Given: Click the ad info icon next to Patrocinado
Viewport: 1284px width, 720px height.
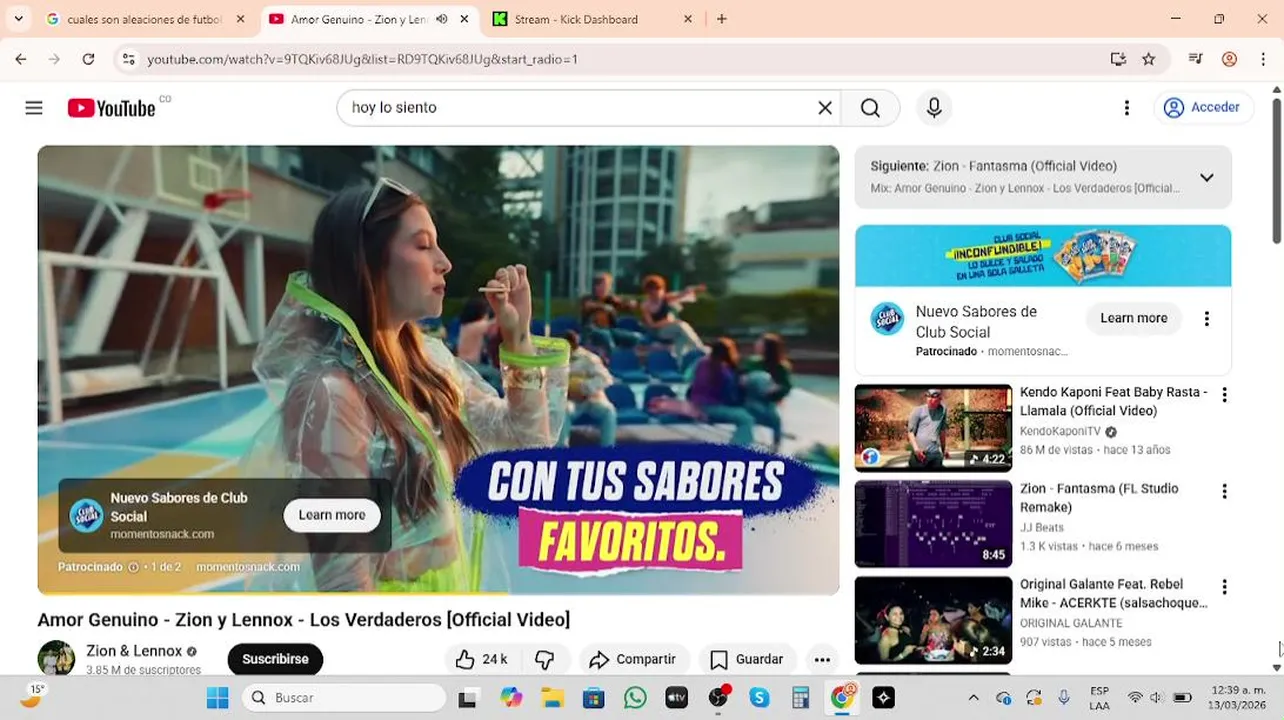Looking at the screenshot, I should click(133, 567).
